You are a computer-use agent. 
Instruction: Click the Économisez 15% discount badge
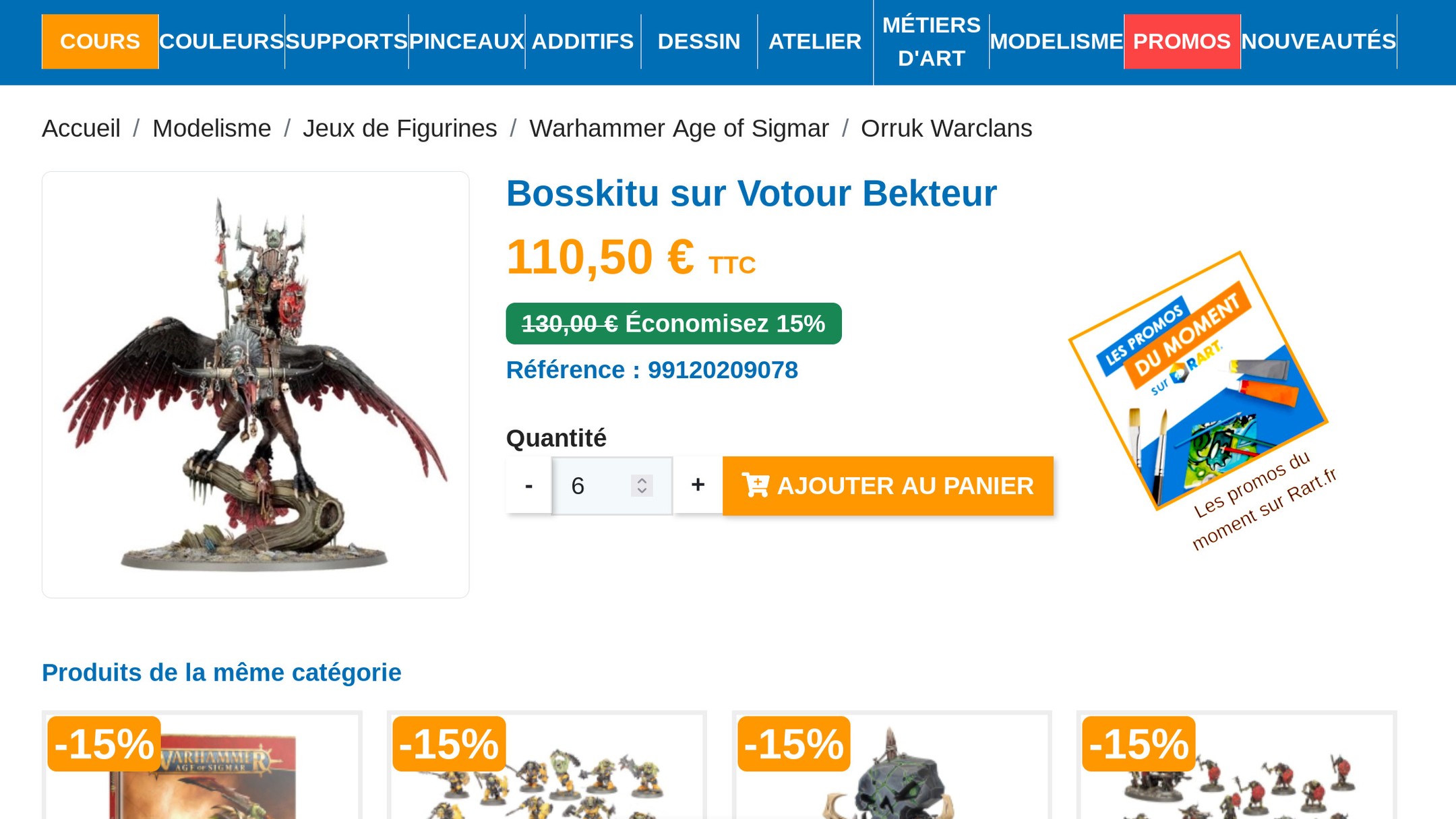click(x=673, y=324)
